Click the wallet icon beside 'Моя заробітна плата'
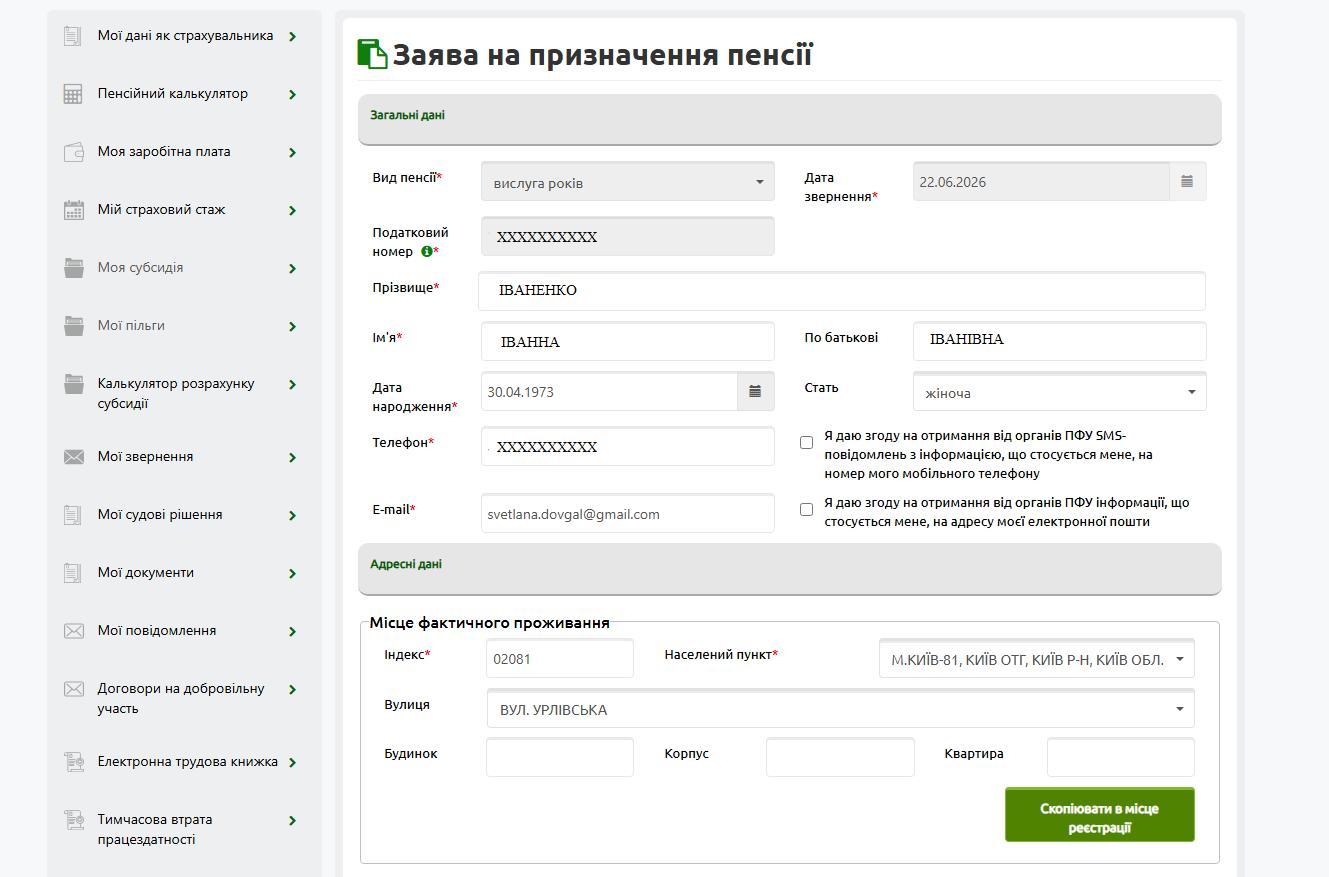Viewport: 1329px width, 877px height. 73,152
